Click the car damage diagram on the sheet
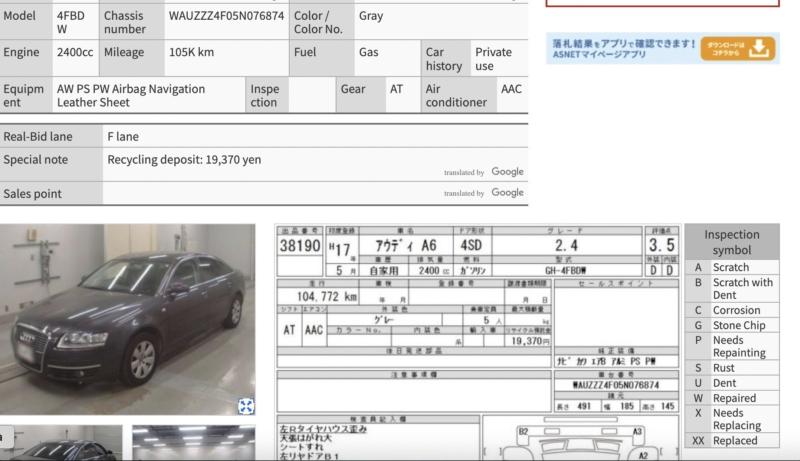 click(x=580, y=438)
